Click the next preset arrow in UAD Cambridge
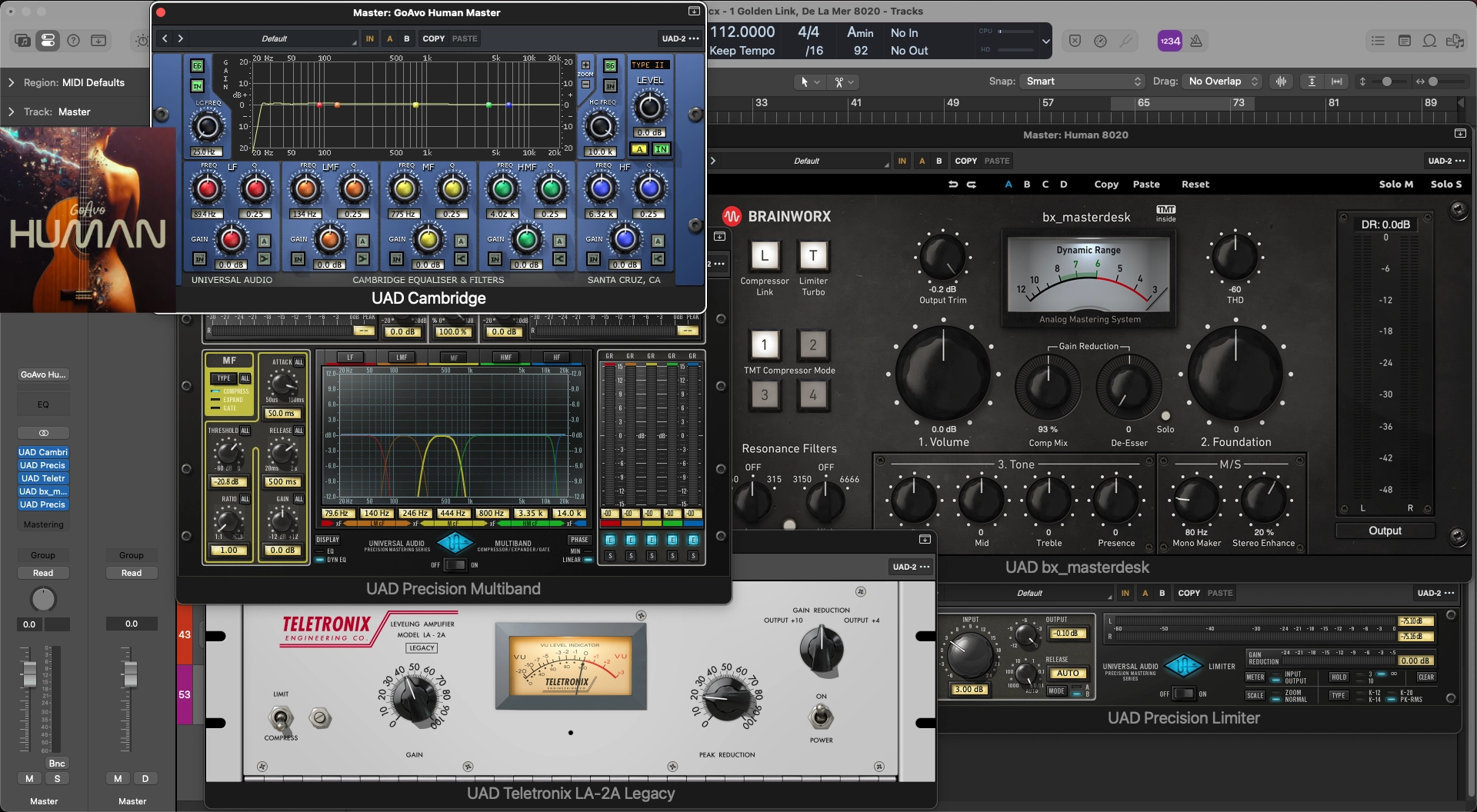The image size is (1477, 812). [x=181, y=38]
